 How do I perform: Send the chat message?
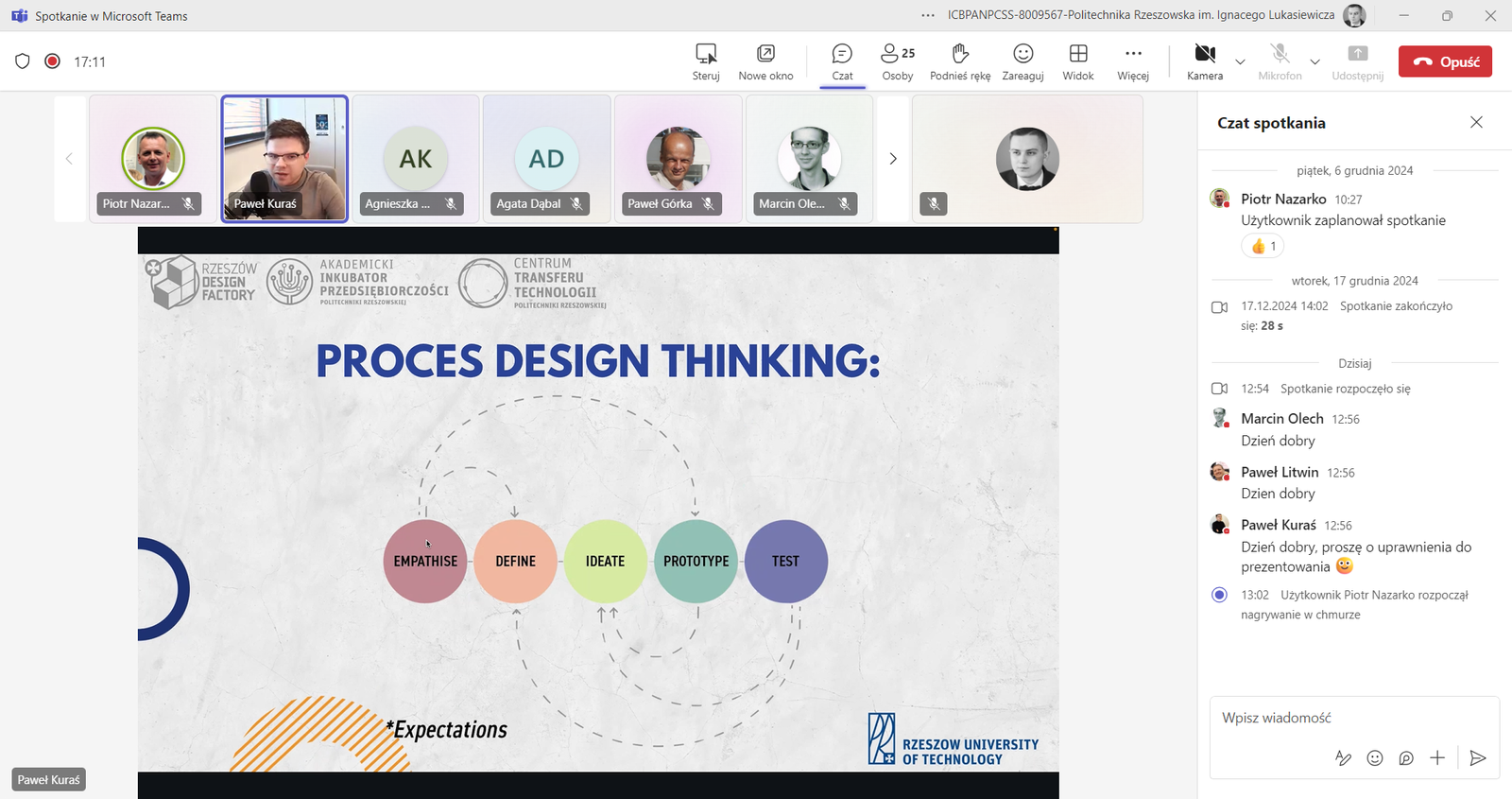tap(1478, 757)
